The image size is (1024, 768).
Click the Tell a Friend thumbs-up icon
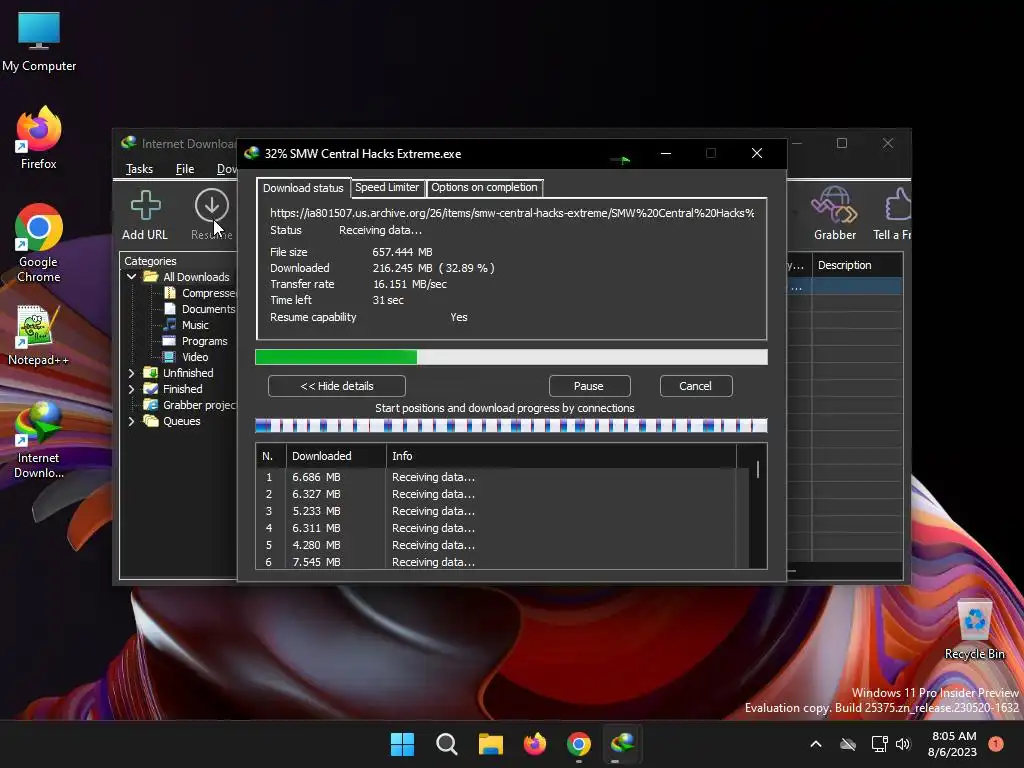coord(893,215)
